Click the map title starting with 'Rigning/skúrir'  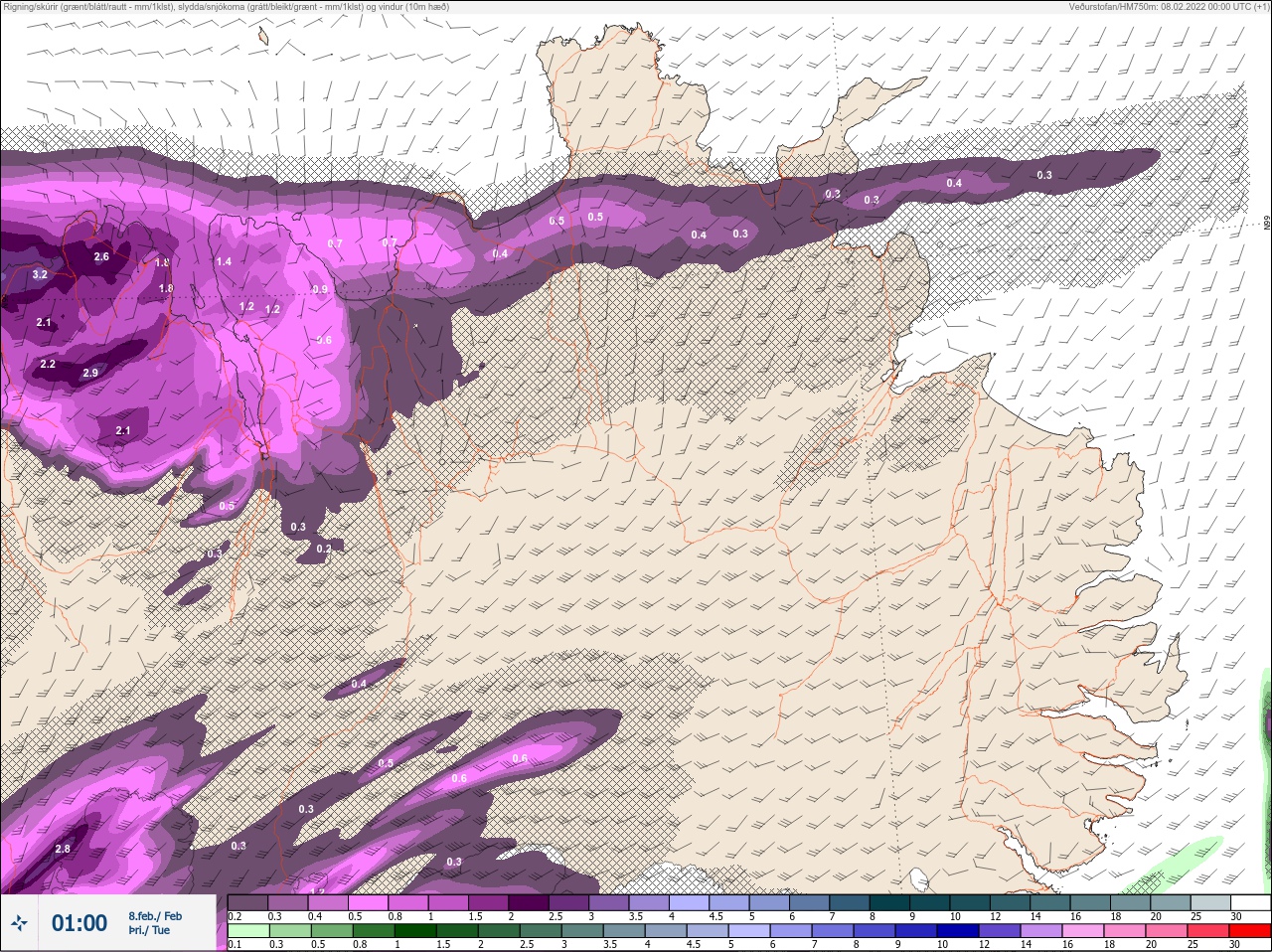pyautogui.click(x=227, y=7)
